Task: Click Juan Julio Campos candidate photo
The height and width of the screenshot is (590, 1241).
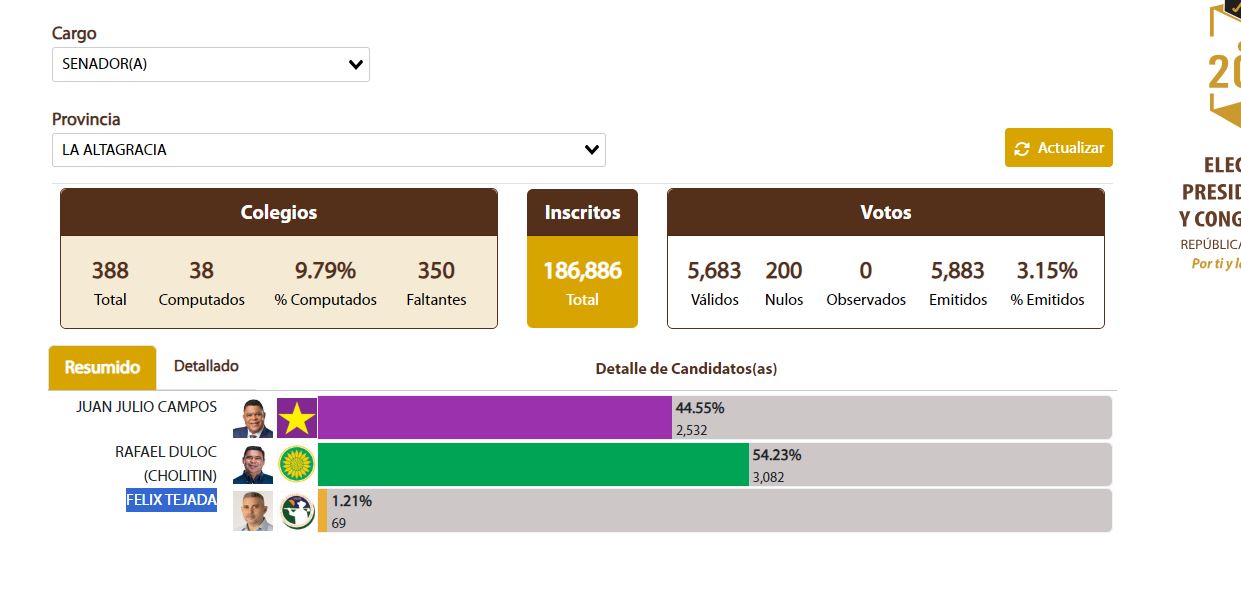Action: coord(253,418)
